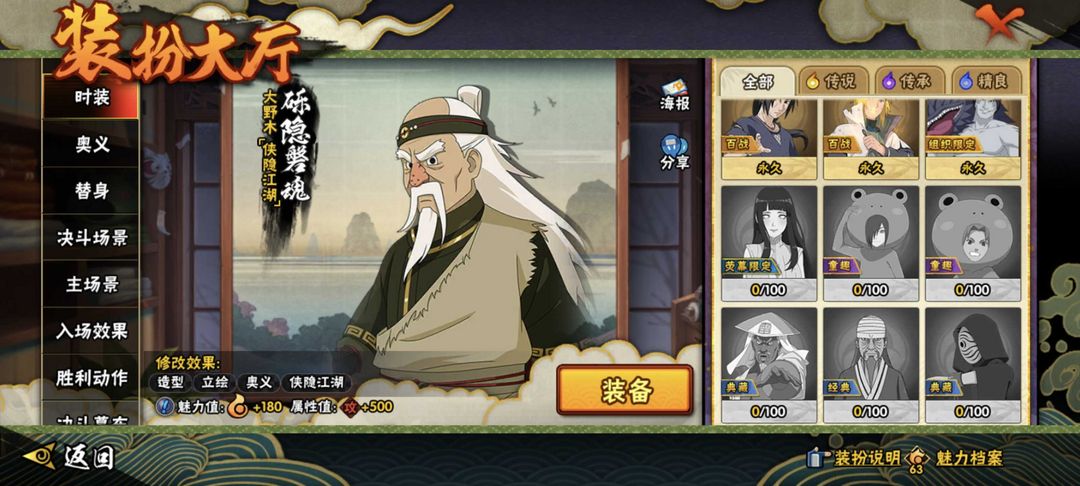Pick the 荧幕限定 Hinata costume thumbnail
This screenshot has height=486, width=1080.
pos(769,243)
